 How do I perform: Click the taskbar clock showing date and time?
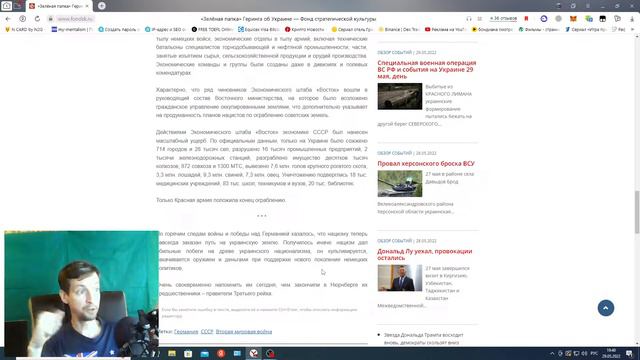tap(611, 353)
